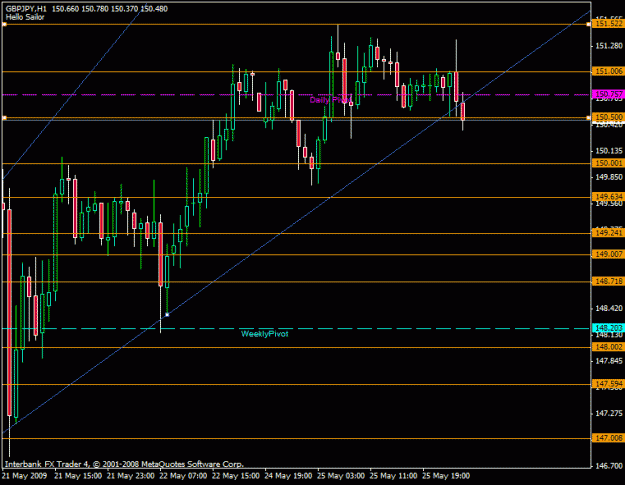This screenshot has height=485, width=625.
Task: Click the 21 May 2009 time label
Action: click(x=24, y=476)
